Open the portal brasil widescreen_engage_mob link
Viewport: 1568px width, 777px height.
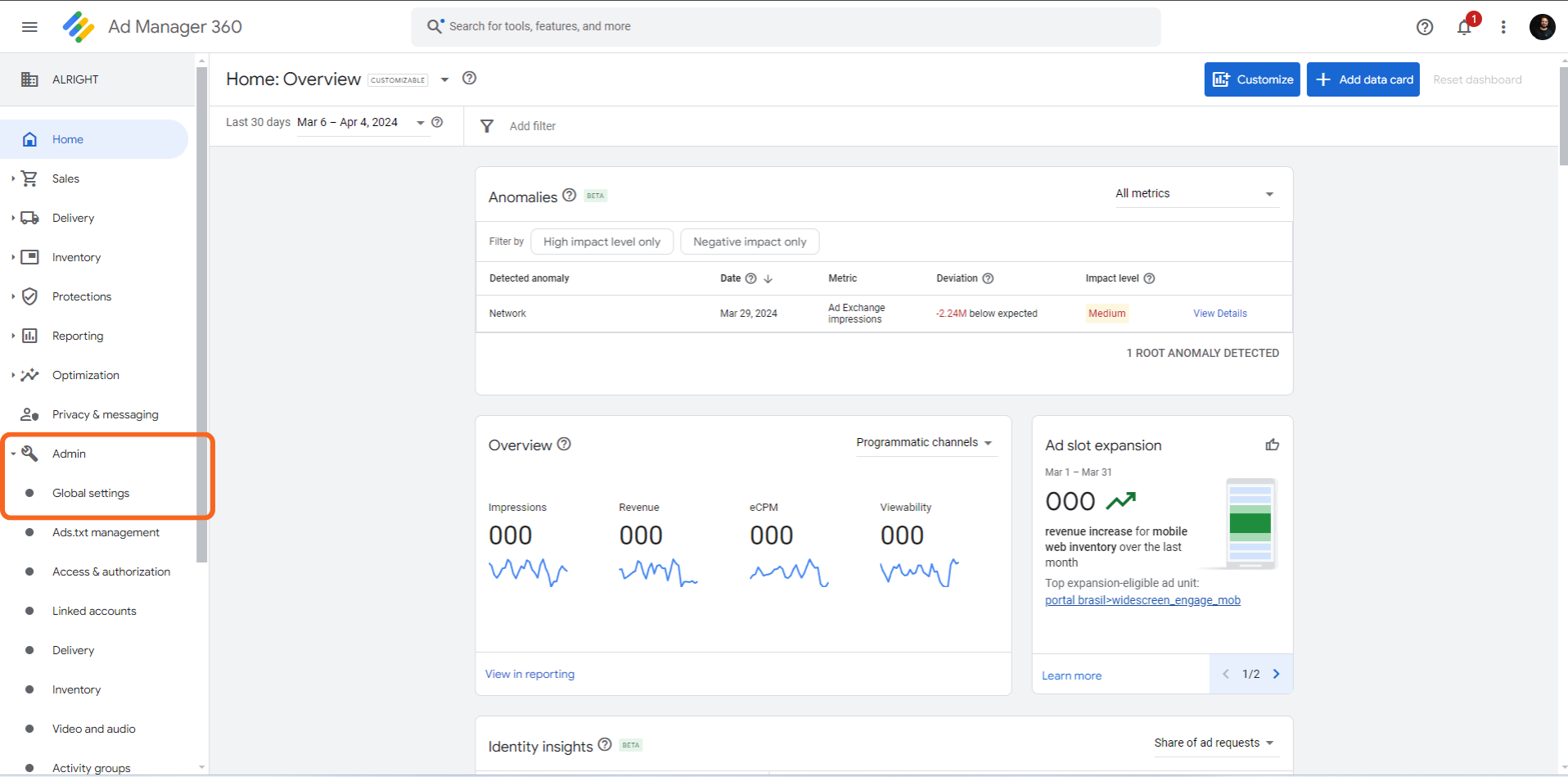[1142, 600]
